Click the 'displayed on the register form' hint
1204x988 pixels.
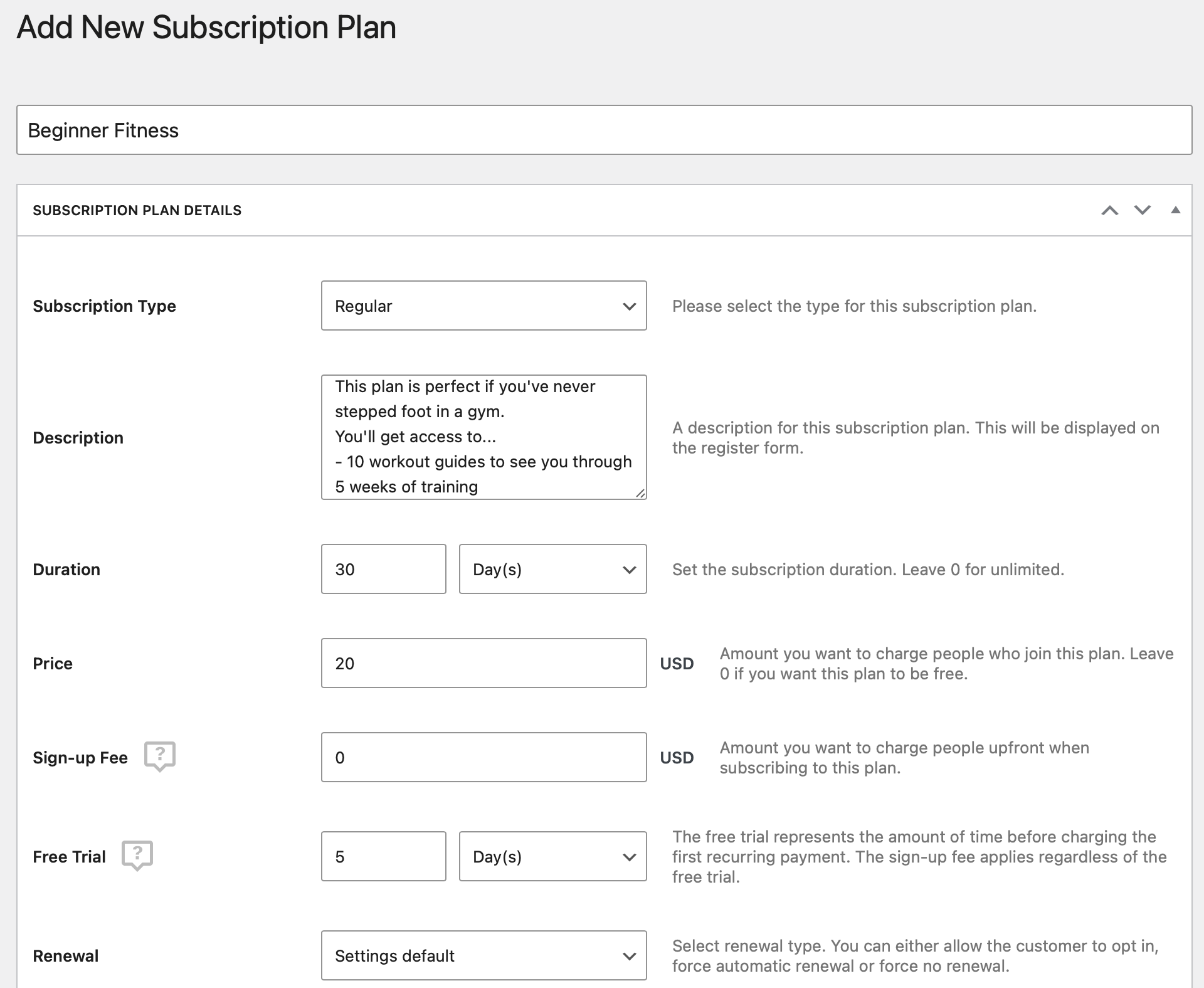[916, 438]
